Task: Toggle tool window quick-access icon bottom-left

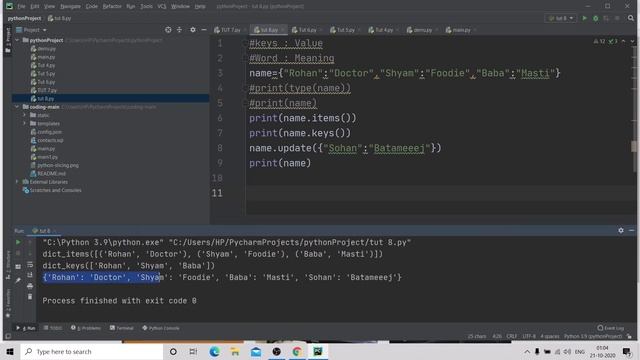Action: [x=7, y=337]
